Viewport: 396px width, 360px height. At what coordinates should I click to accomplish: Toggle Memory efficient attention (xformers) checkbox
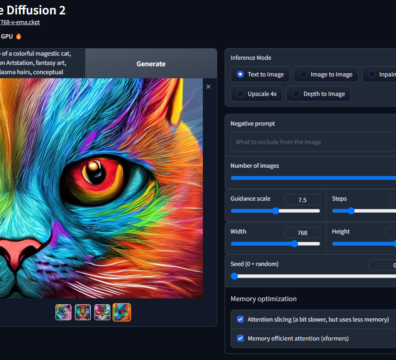click(x=240, y=338)
